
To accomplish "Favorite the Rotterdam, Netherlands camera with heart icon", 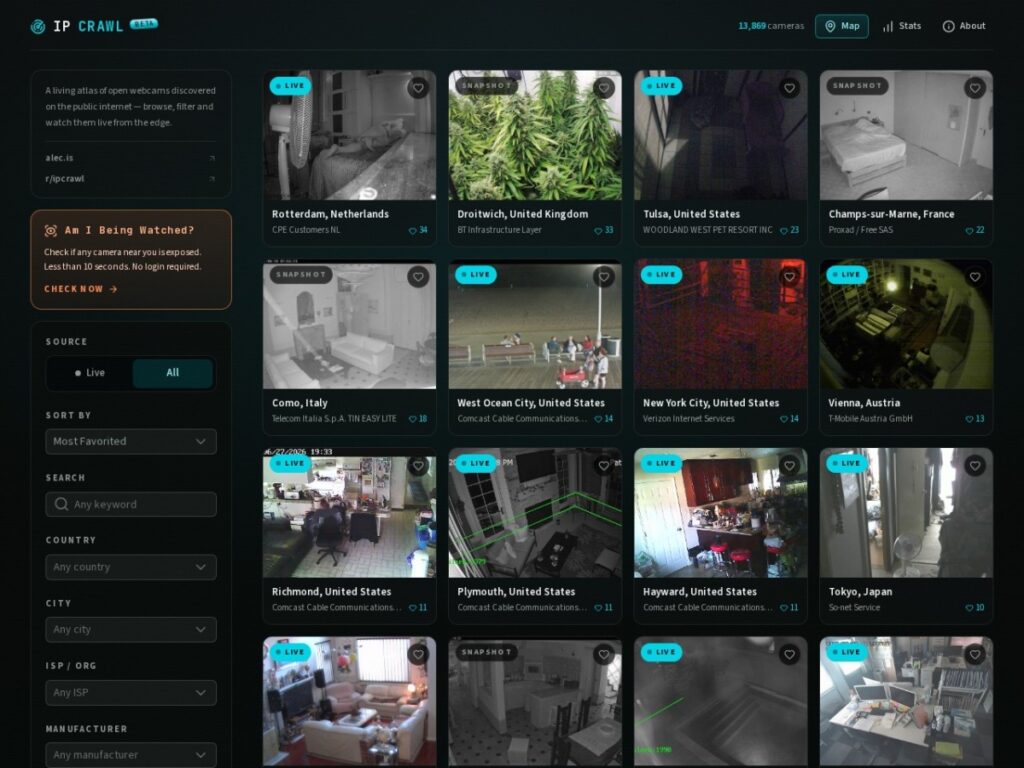I will point(418,88).
